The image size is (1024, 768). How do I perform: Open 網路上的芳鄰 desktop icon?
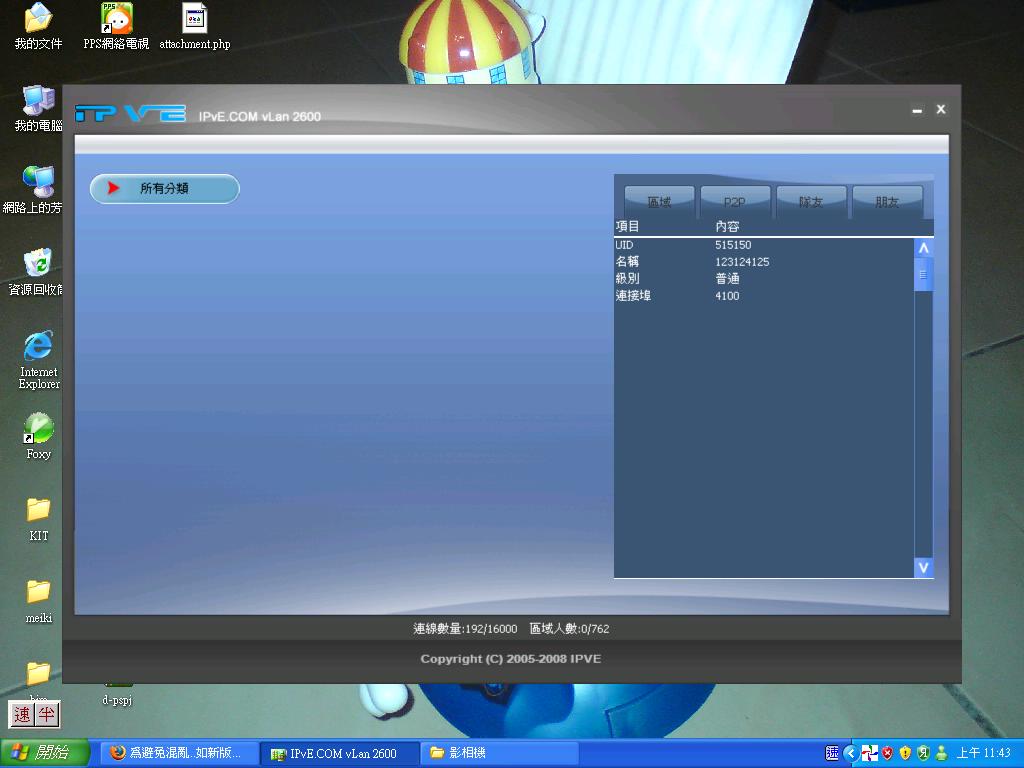[x=33, y=191]
